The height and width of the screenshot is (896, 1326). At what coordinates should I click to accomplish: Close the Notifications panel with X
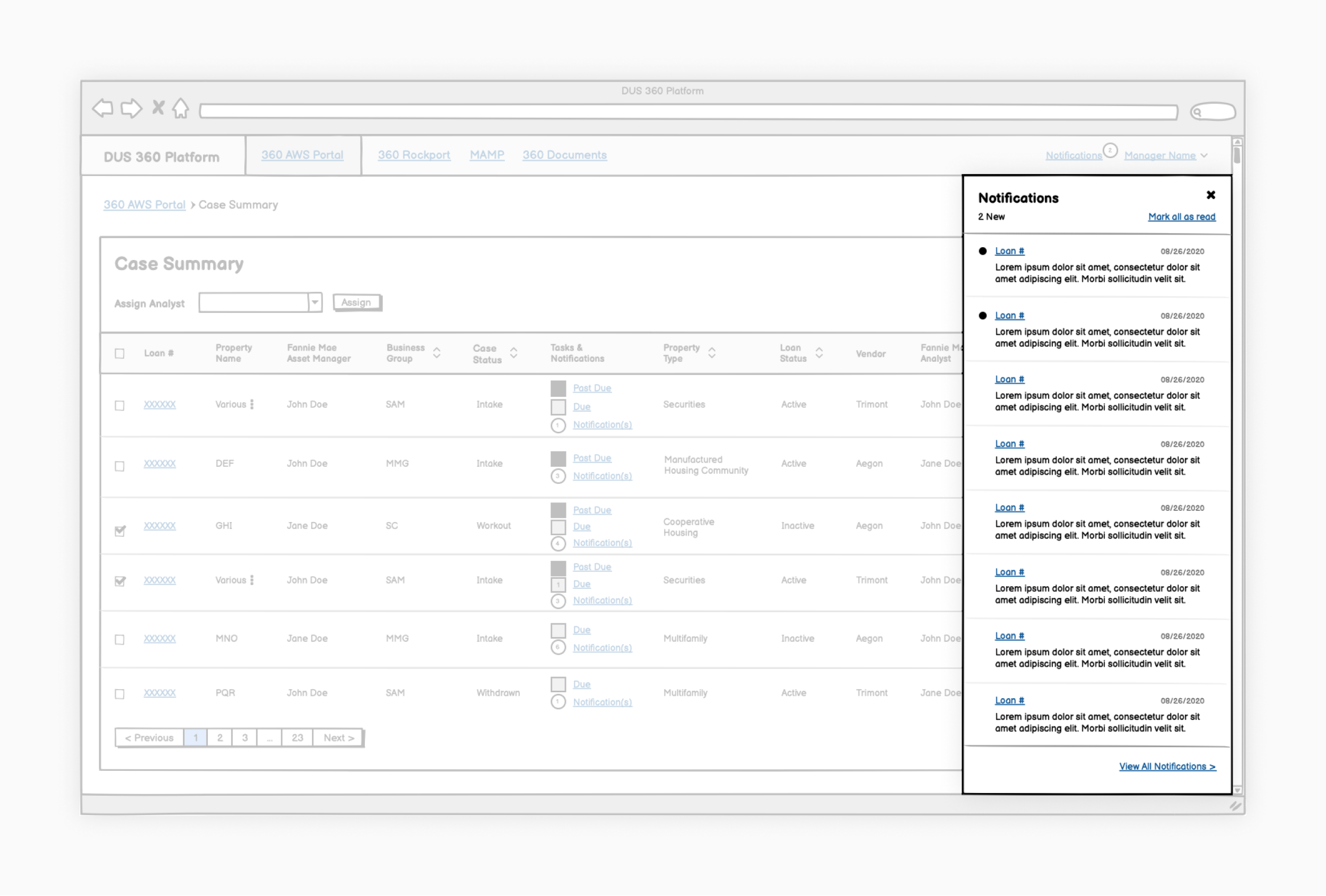coord(1211,195)
